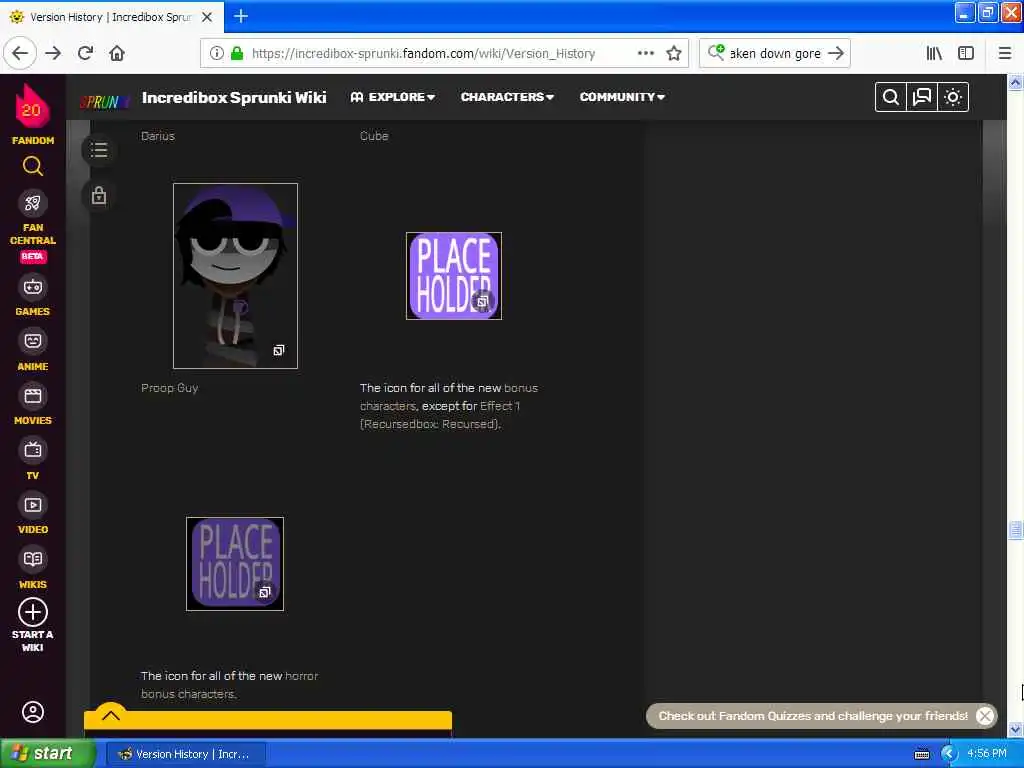Screen dimensions: 1024x768
Task: Click the page lock icon
Action: (x=99, y=195)
